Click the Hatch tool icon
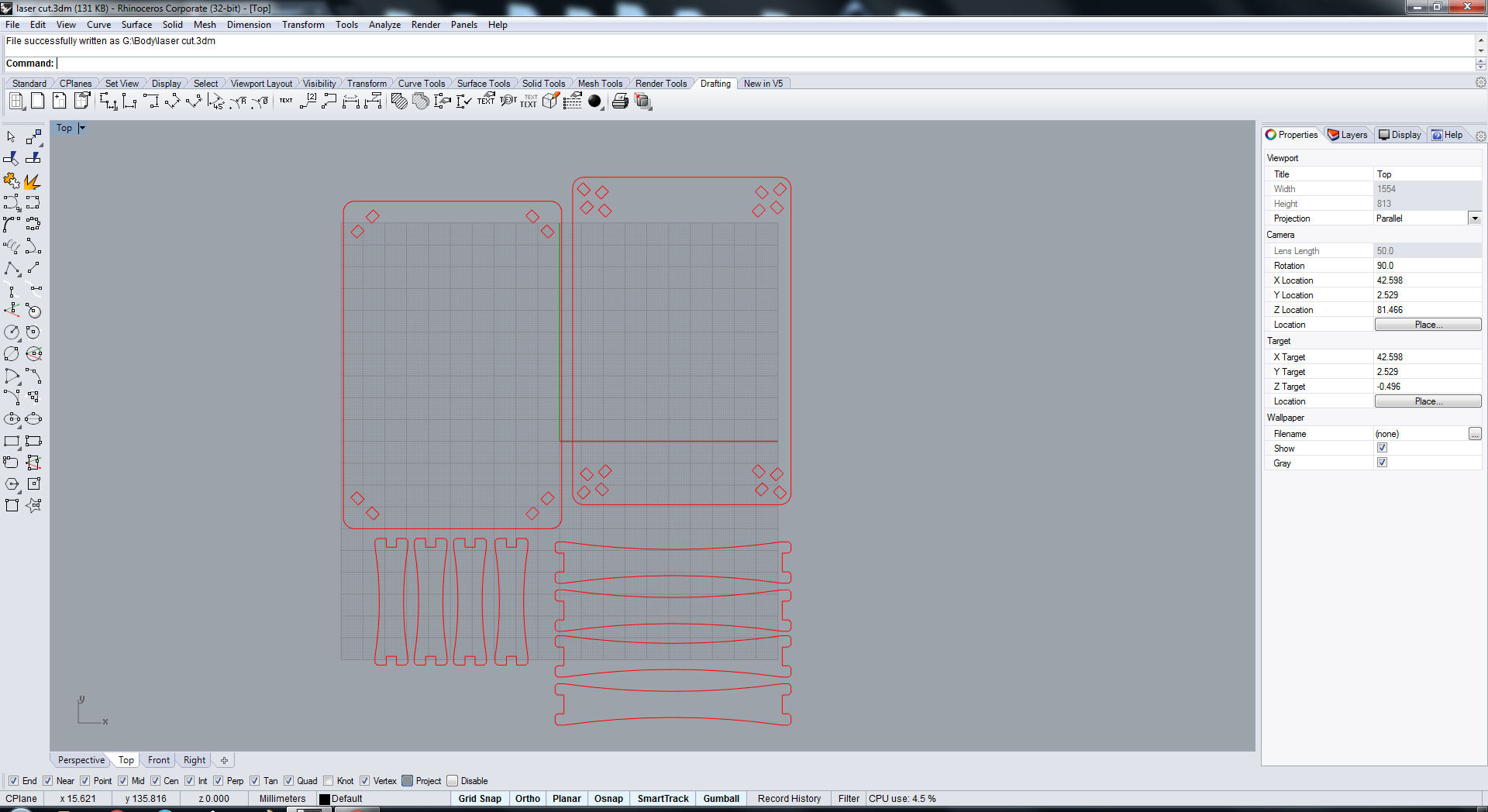1488x812 pixels. [399, 101]
